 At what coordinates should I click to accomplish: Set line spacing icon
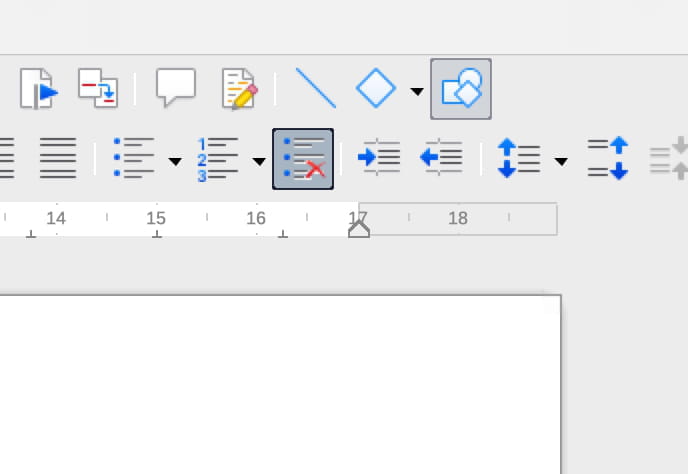pyautogui.click(x=519, y=158)
